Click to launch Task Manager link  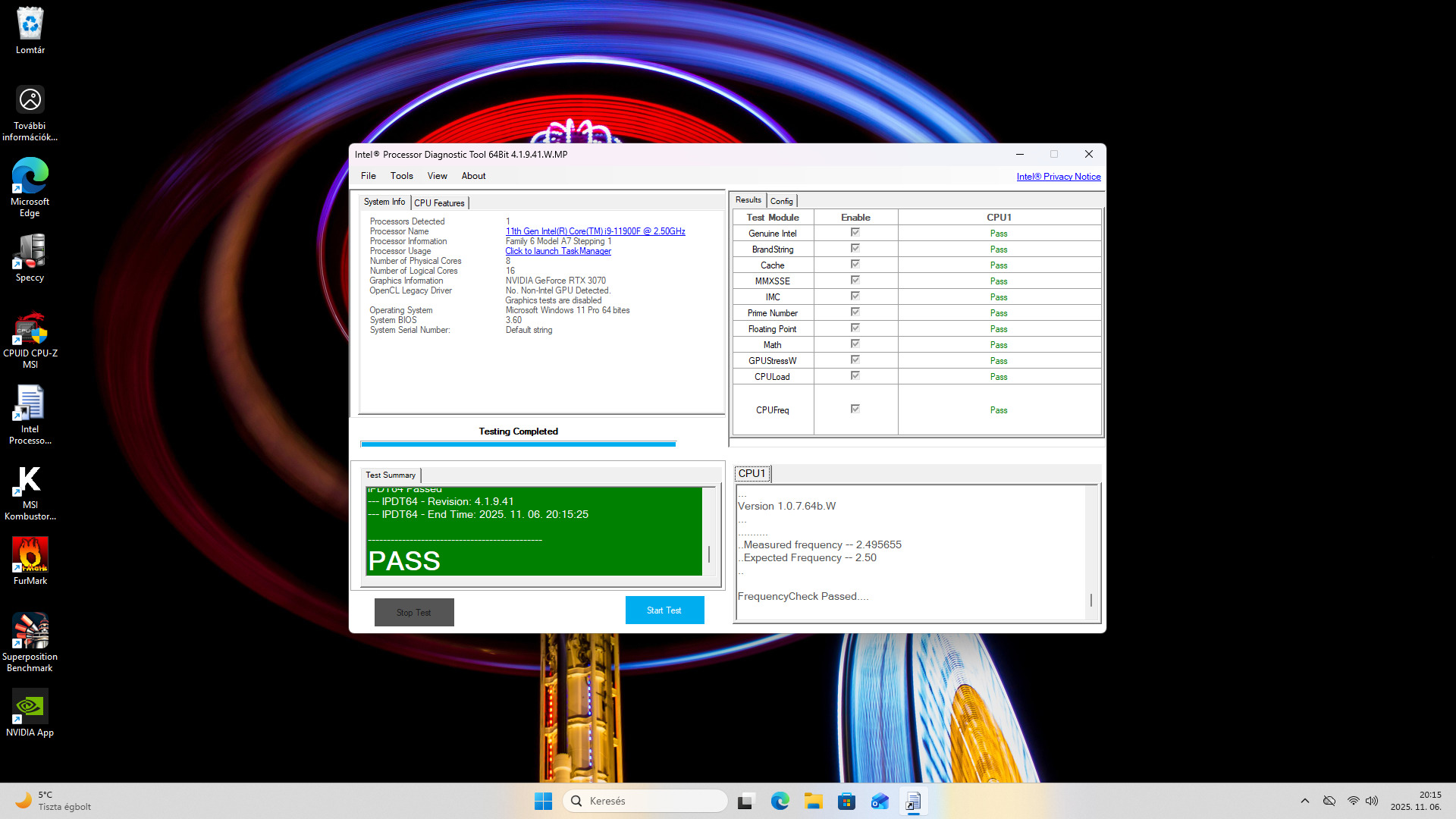pos(558,251)
